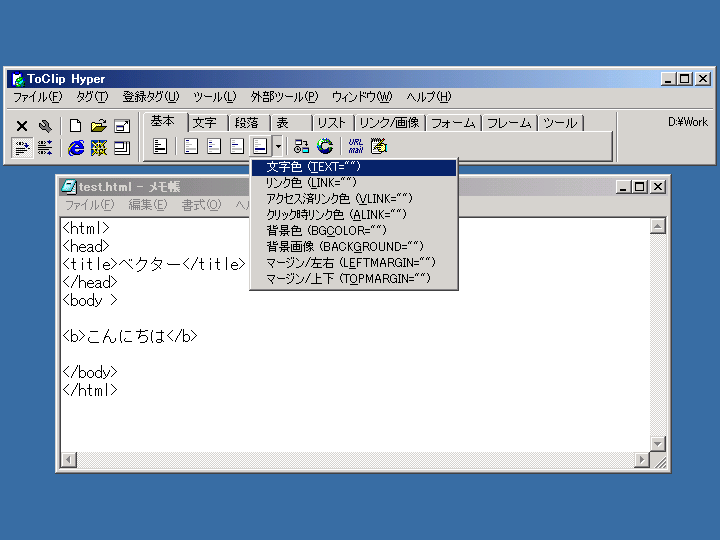Click first HTML template icon in 基本 tab
Screen dimensions: 720x540
point(160,146)
